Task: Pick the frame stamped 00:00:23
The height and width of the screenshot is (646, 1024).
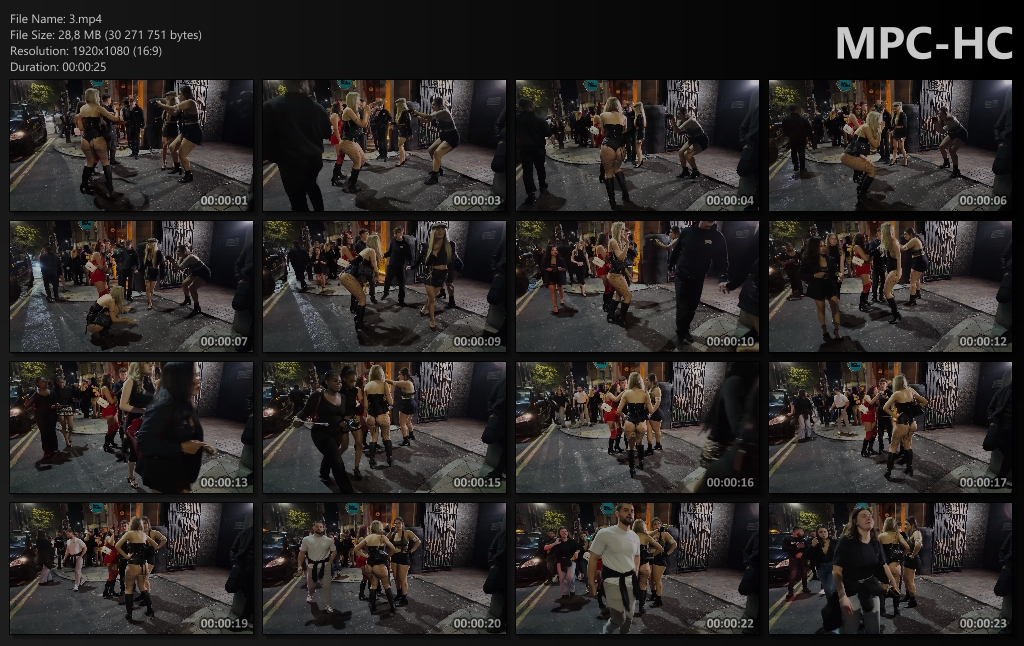Action: pos(890,568)
